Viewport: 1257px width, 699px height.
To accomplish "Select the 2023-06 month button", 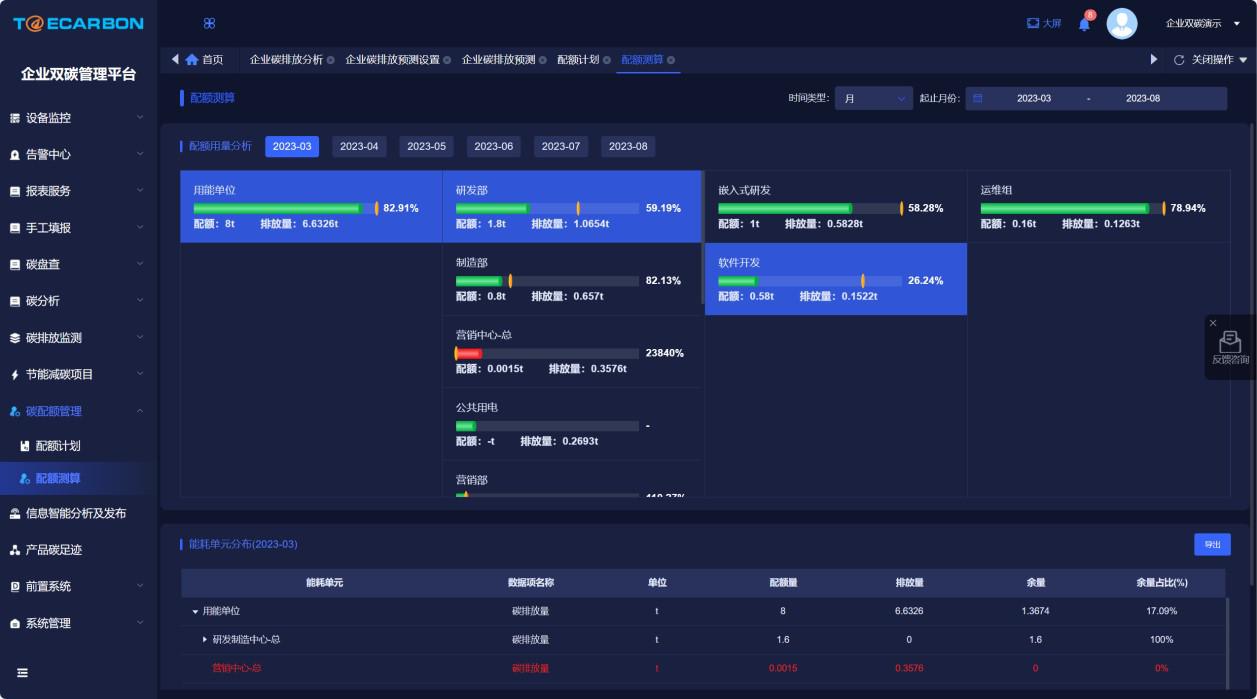I will coord(493,146).
